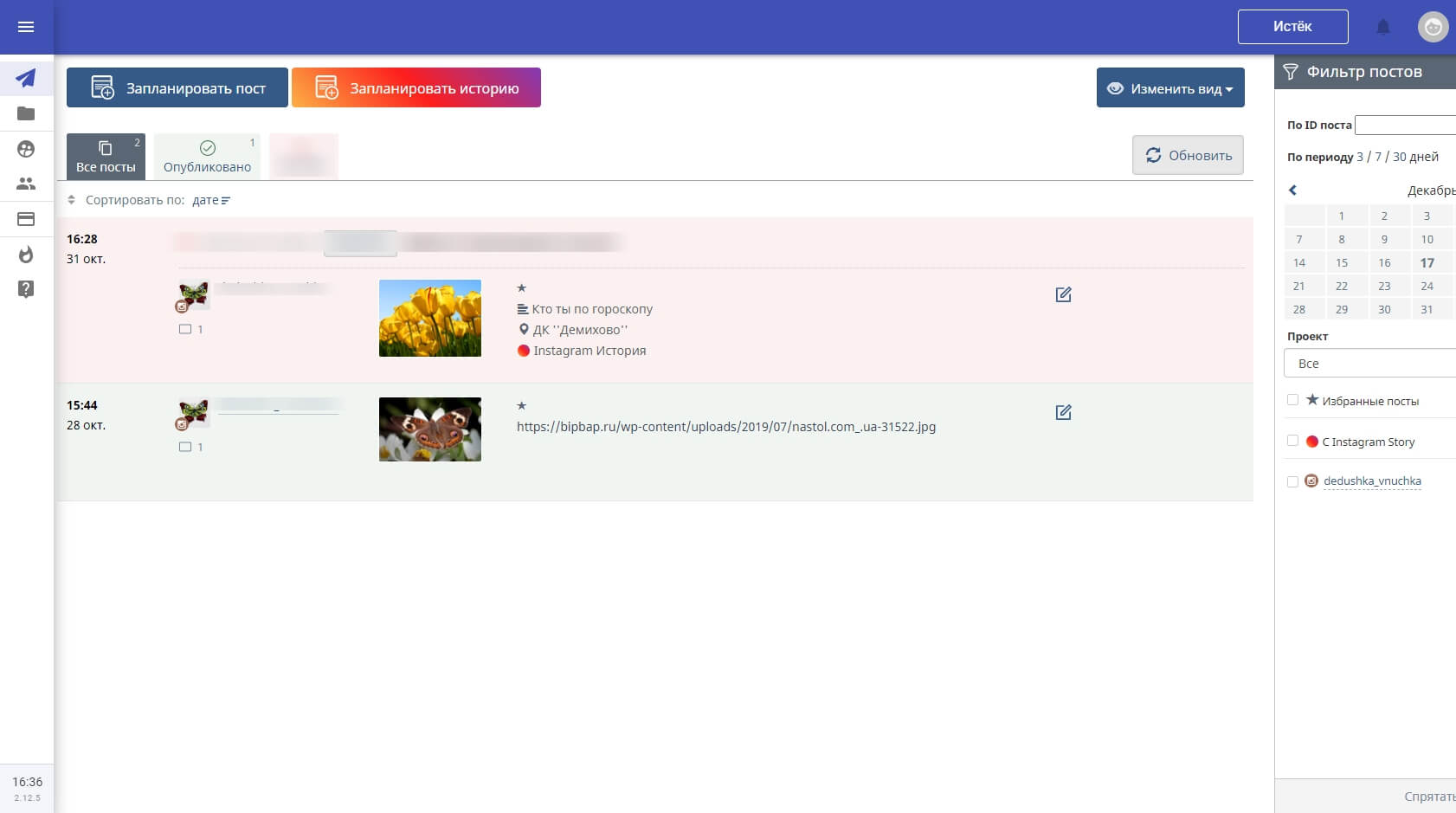The height and width of the screenshot is (813, 1456).
Task: Open the user avatar menu
Action: 1433,27
